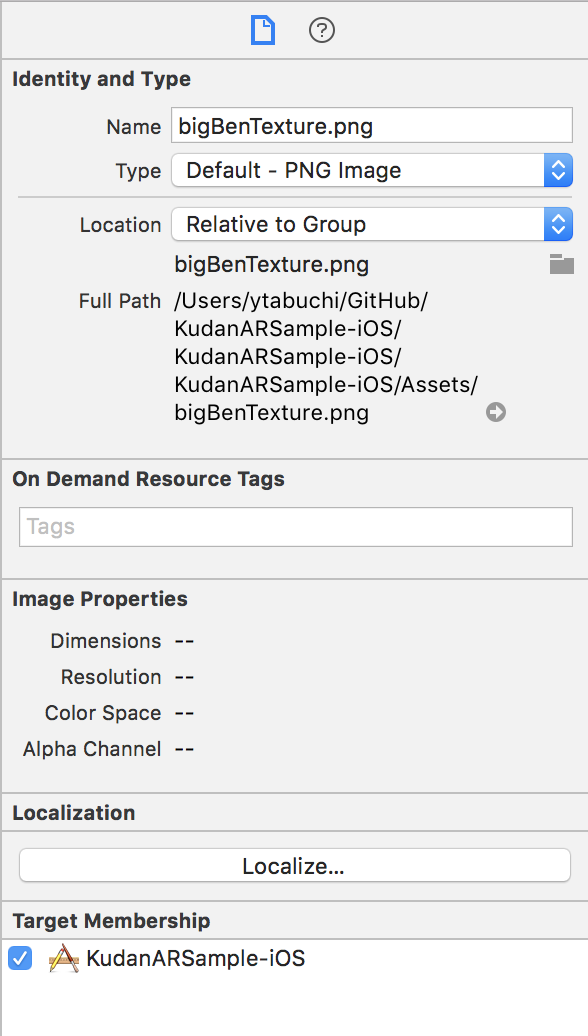Collapse the Image Properties section header
The height and width of the screenshot is (1036, 588).
tap(100, 599)
